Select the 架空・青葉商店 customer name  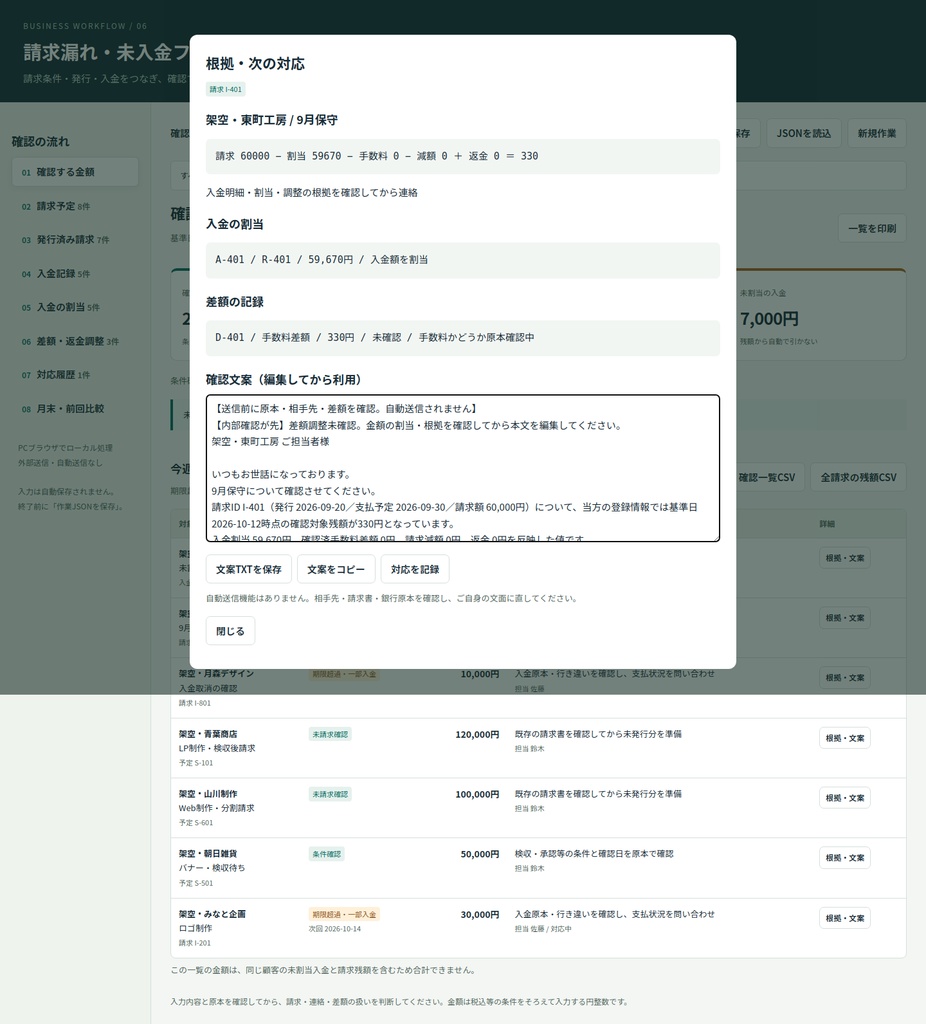[x=208, y=734]
